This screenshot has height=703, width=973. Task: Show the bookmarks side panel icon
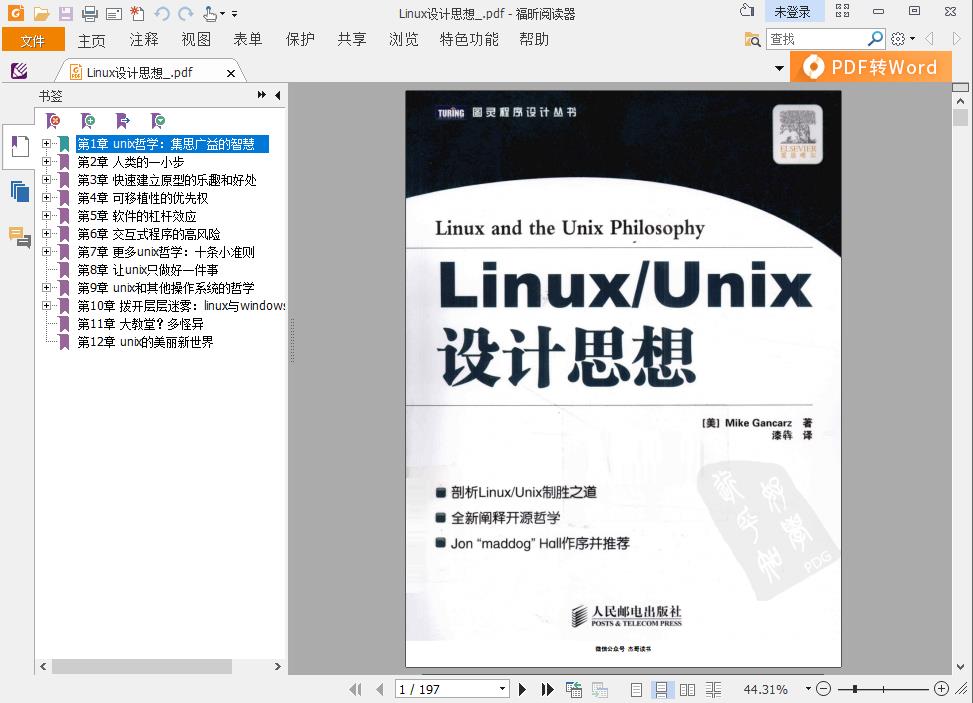[20, 146]
